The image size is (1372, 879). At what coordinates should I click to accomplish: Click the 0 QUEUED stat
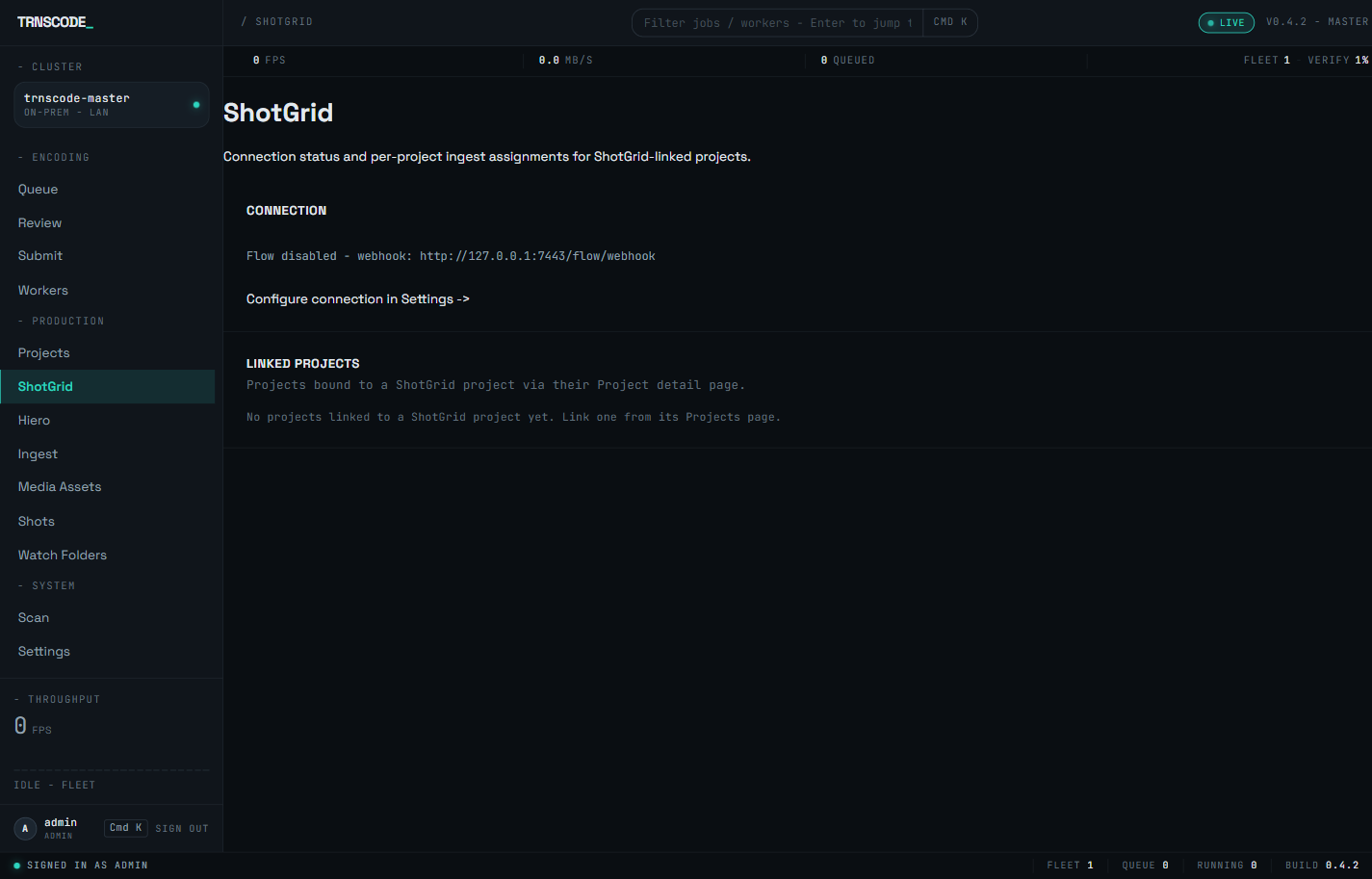pyautogui.click(x=848, y=61)
